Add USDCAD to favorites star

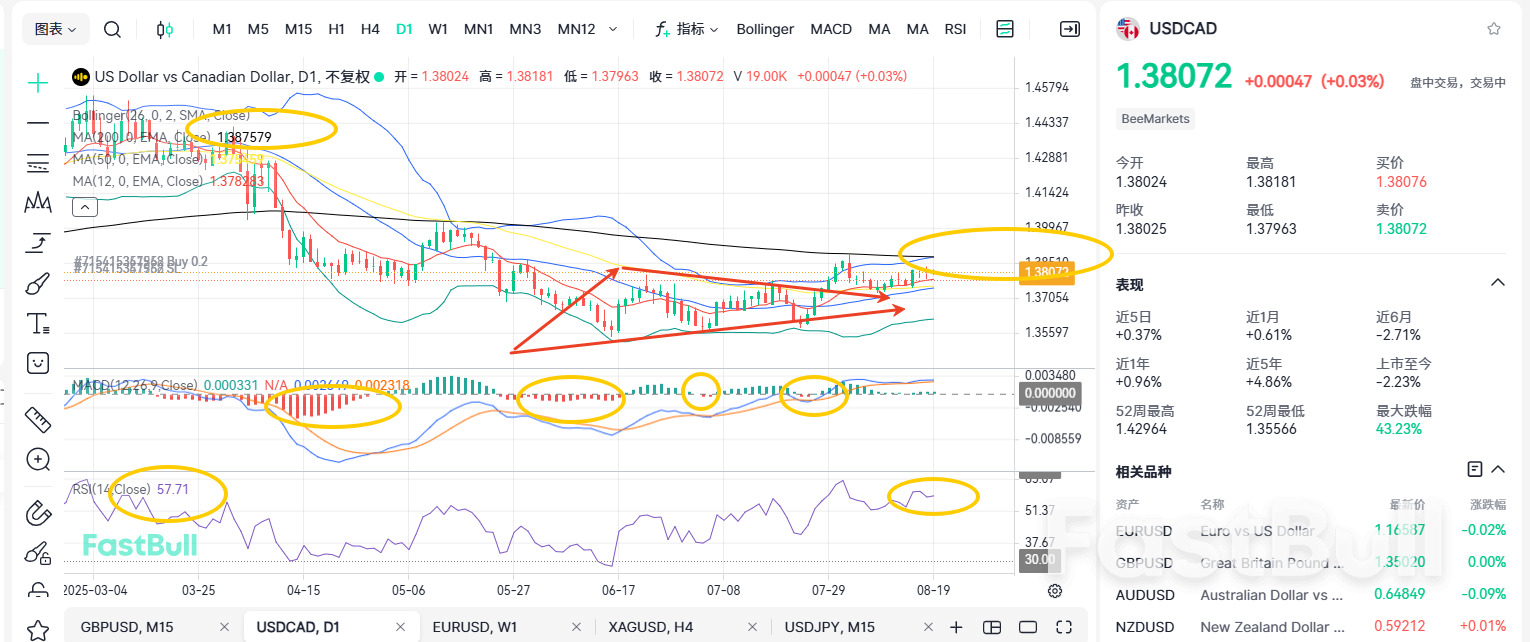click(x=1494, y=29)
